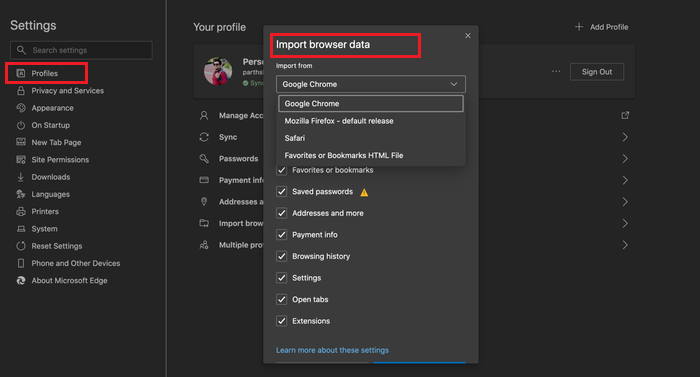
Task: Open the Downloads settings page
Action: [50, 177]
